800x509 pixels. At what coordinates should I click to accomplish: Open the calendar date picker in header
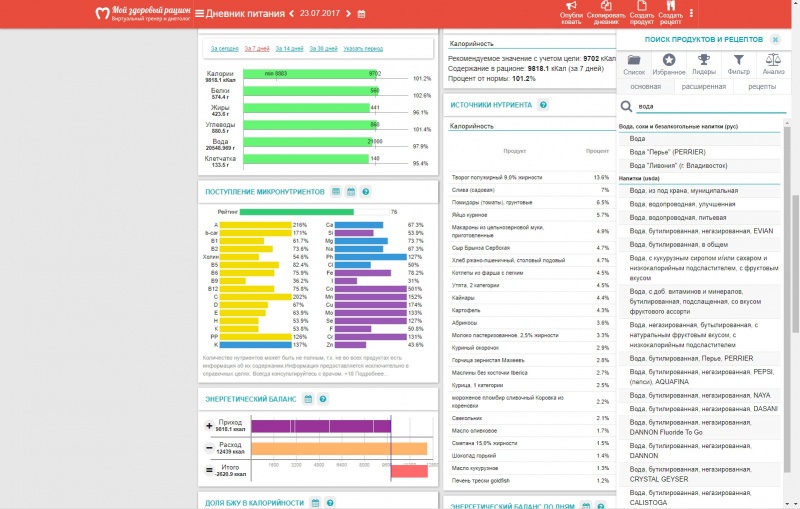point(361,13)
